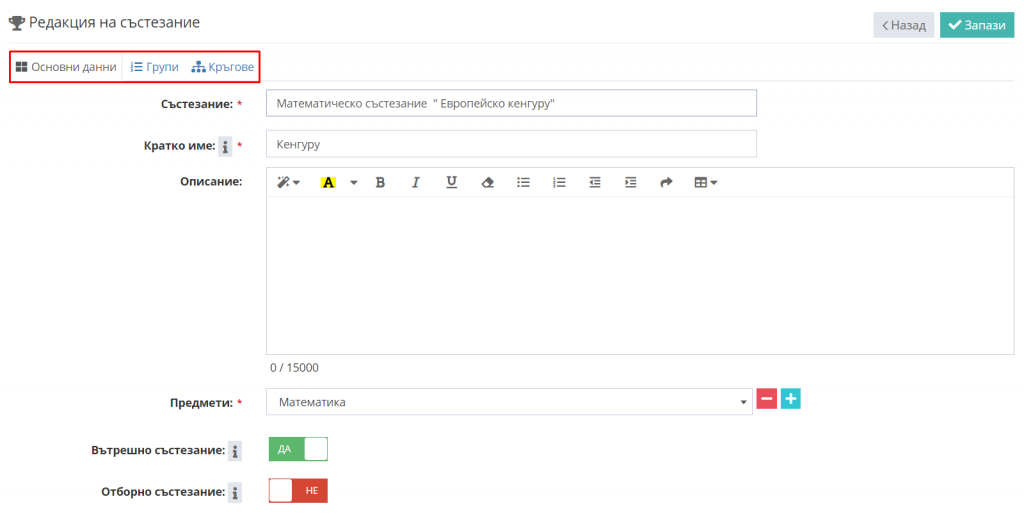
Task: Toggle the Вътрешно състезание switch
Action: tap(298, 449)
